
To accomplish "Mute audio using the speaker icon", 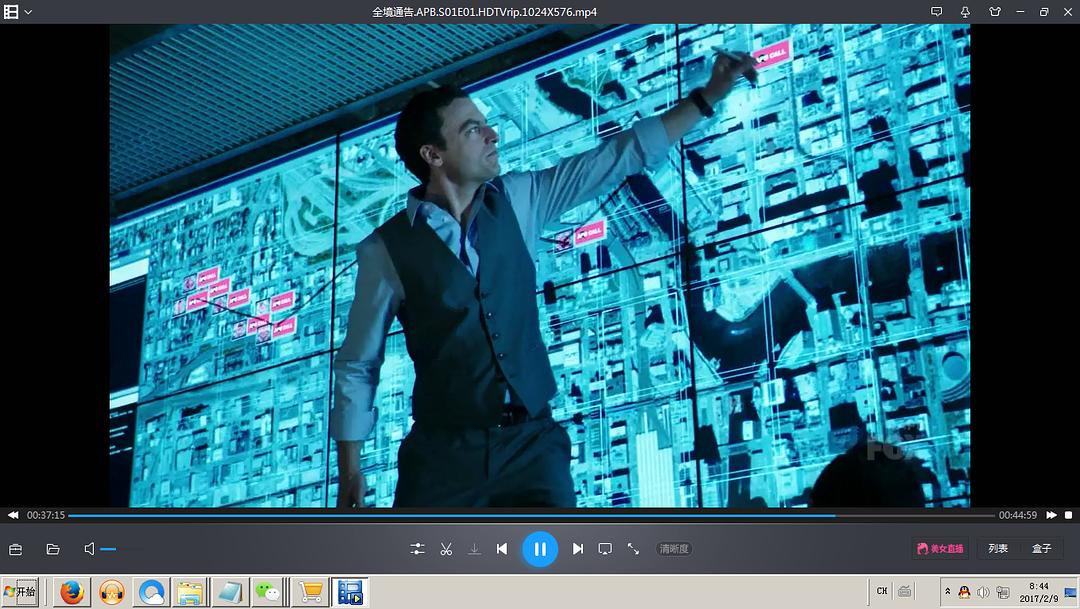I will [90, 549].
